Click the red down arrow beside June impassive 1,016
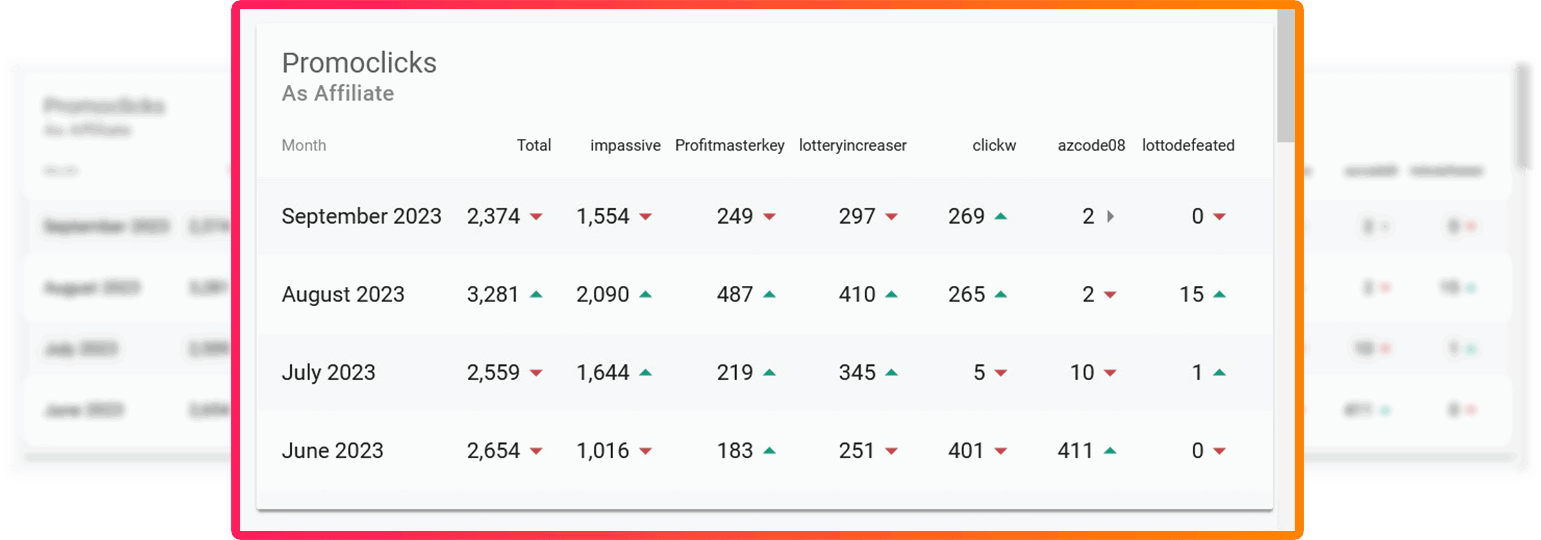 point(645,451)
